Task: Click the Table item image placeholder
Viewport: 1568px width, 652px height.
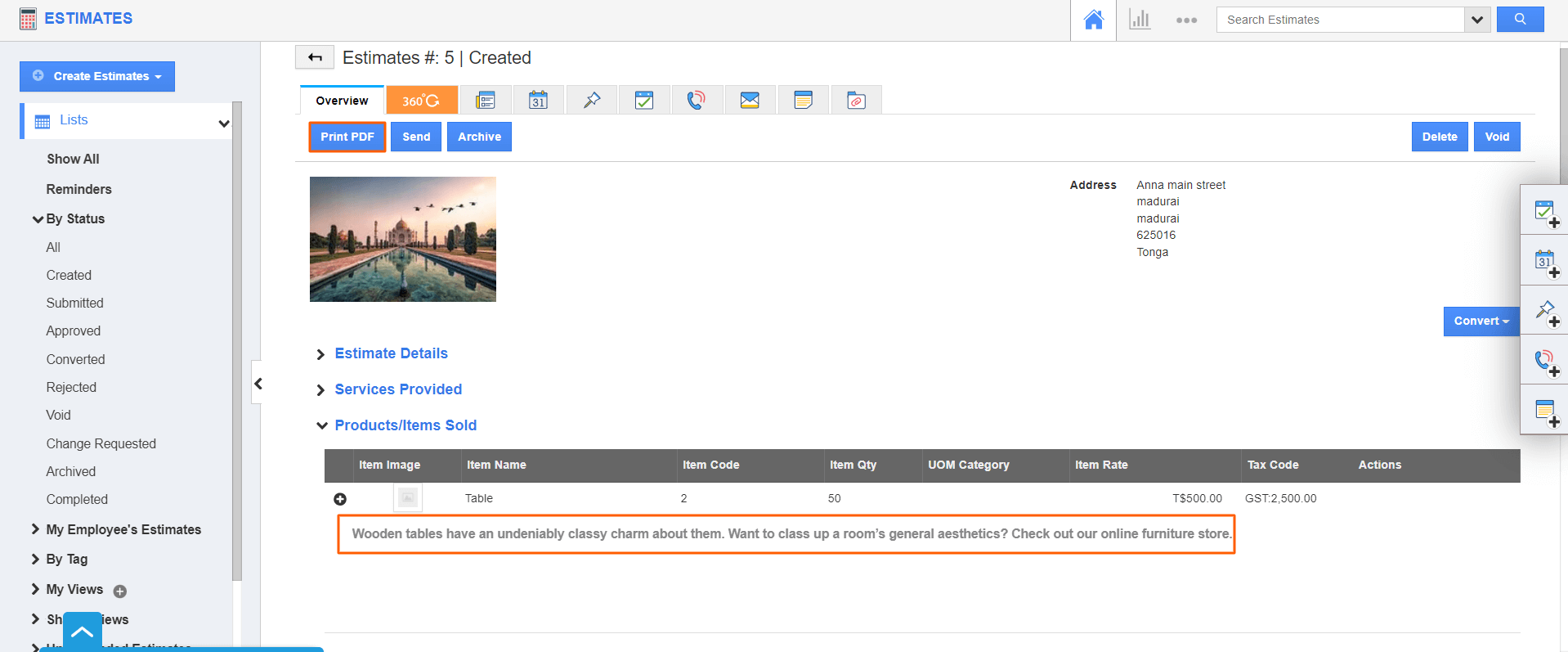Action: tap(408, 497)
